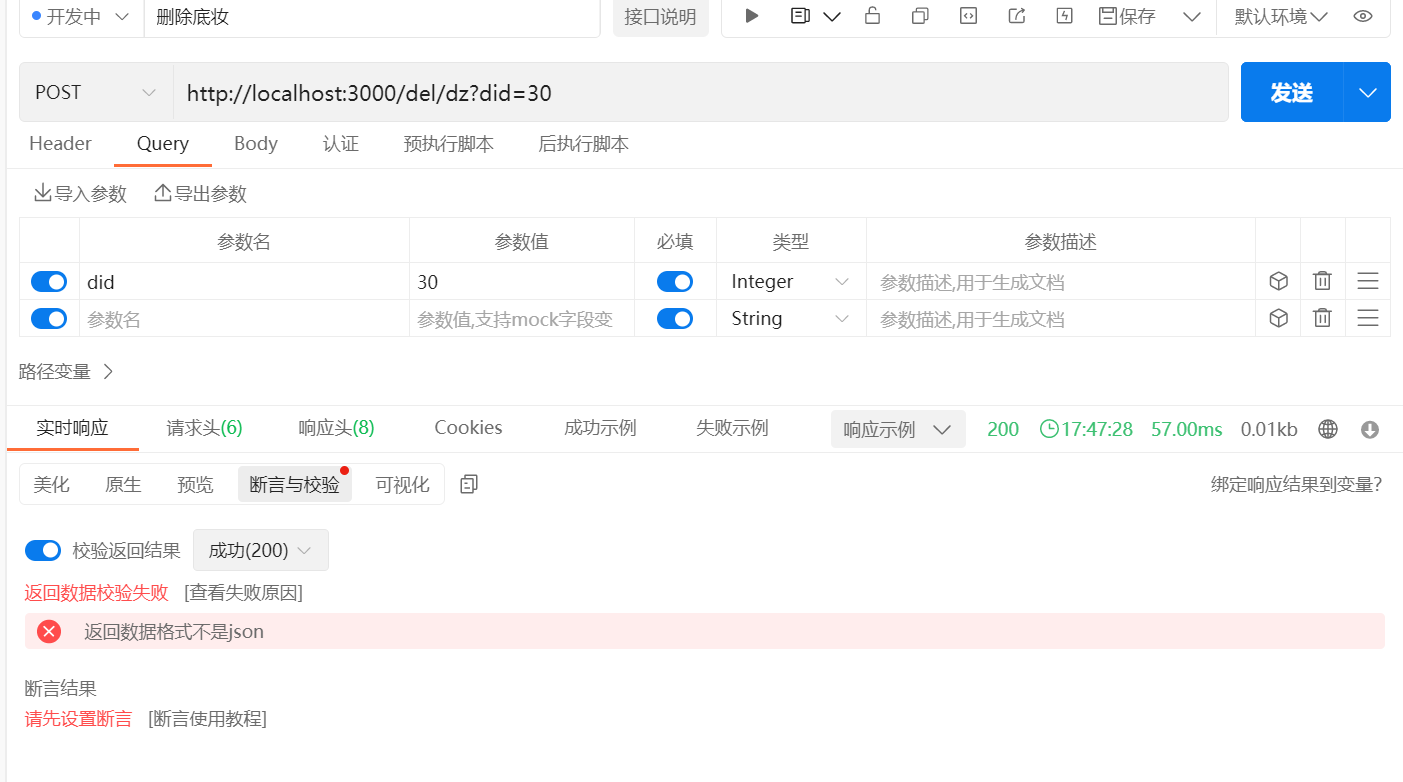Click the eye icon to view environment
This screenshot has height=782, width=1403.
(x=1362, y=16)
